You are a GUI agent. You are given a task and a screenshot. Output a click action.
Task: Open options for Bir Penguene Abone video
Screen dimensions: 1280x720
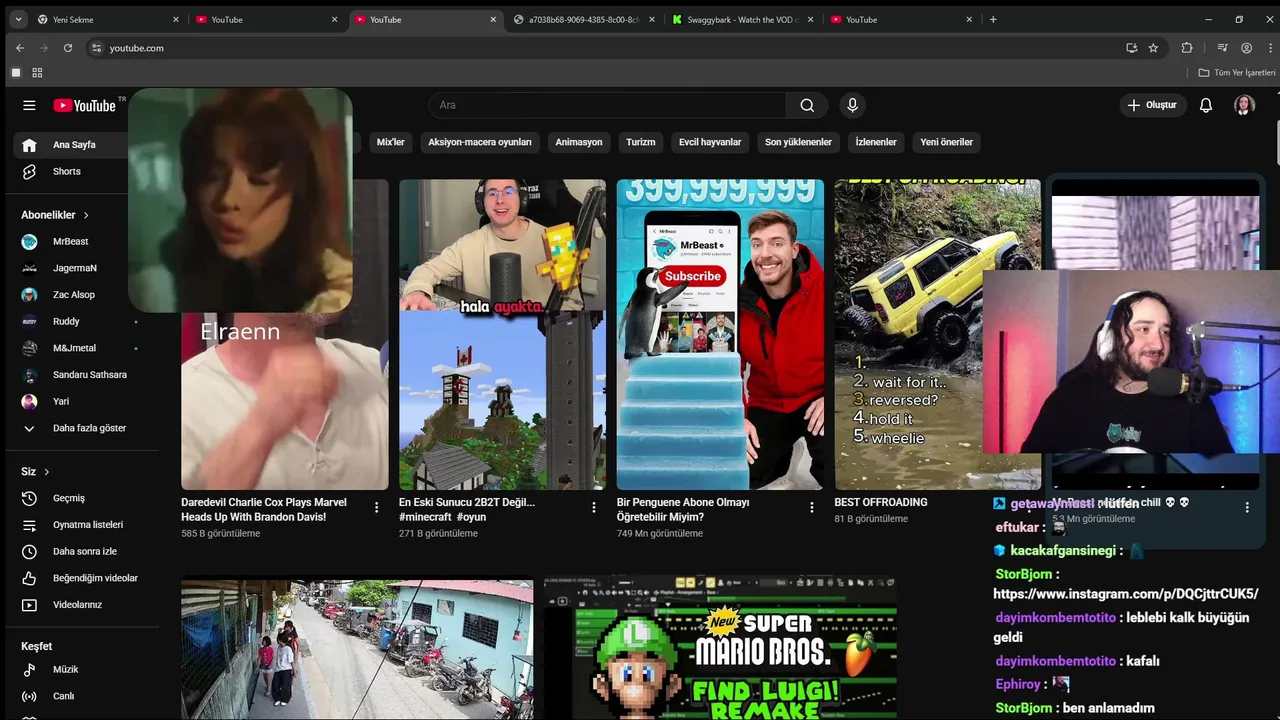pos(811,508)
